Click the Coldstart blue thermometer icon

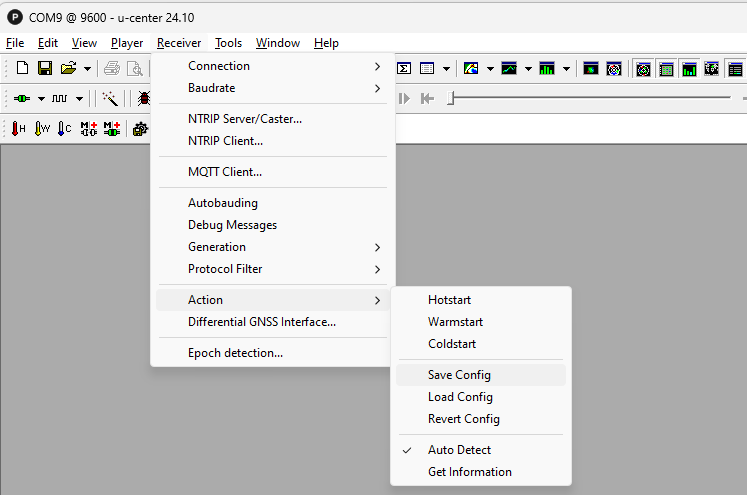(x=64, y=129)
